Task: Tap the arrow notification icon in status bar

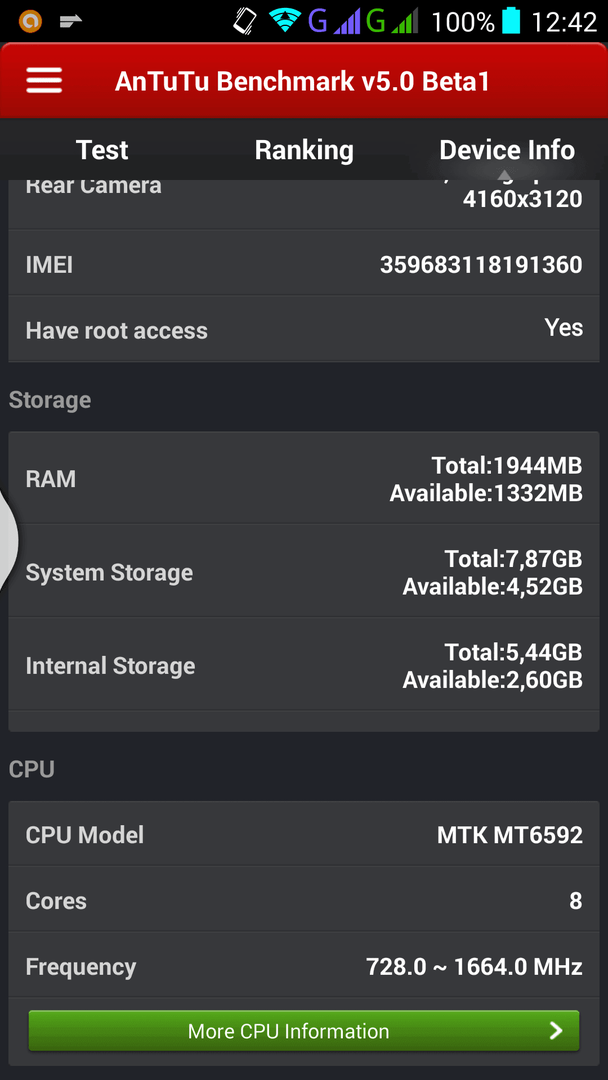Action: click(70, 21)
